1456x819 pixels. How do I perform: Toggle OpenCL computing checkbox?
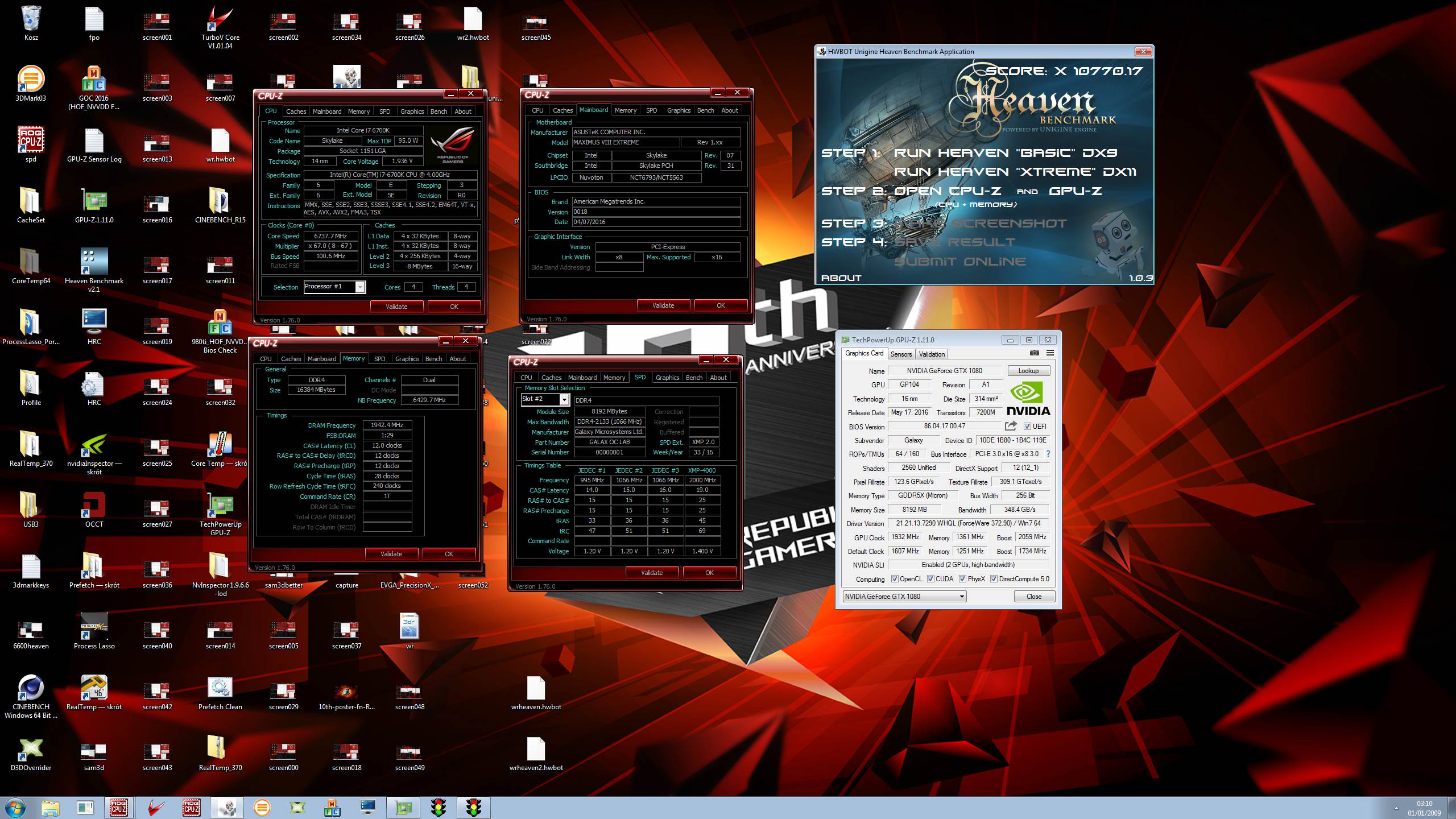(x=895, y=579)
